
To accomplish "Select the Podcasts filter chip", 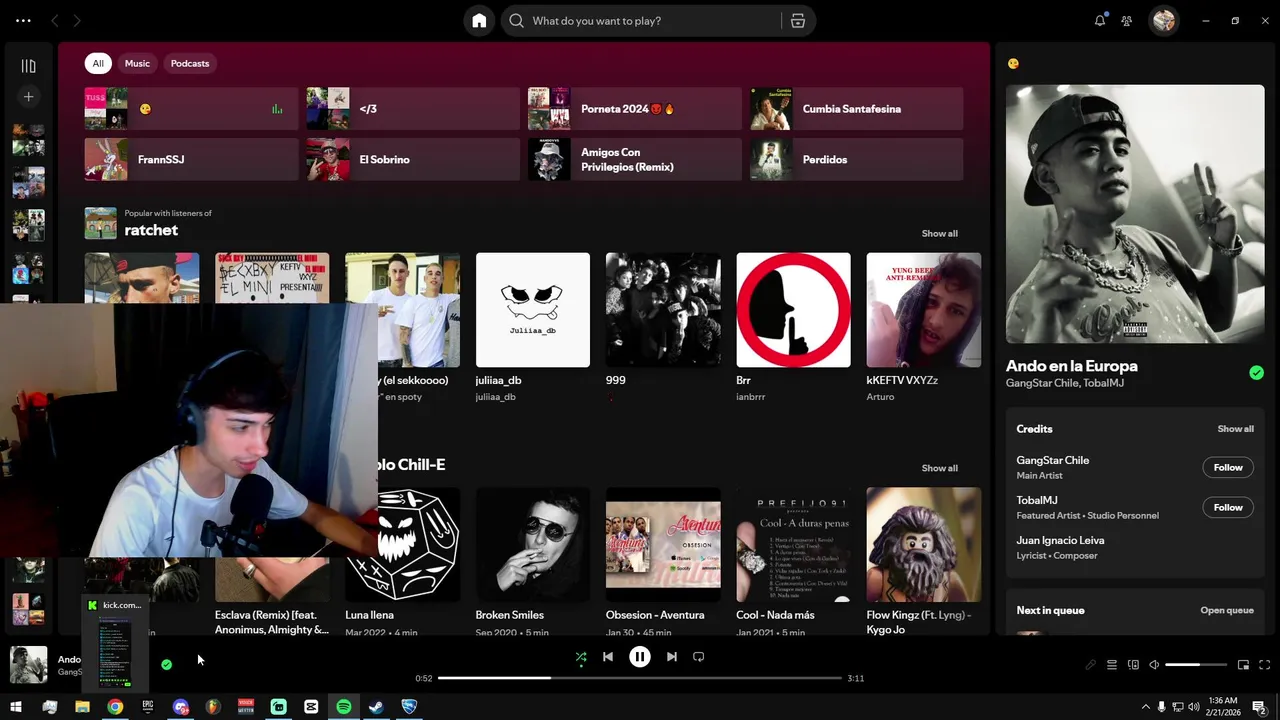I will pyautogui.click(x=190, y=63).
